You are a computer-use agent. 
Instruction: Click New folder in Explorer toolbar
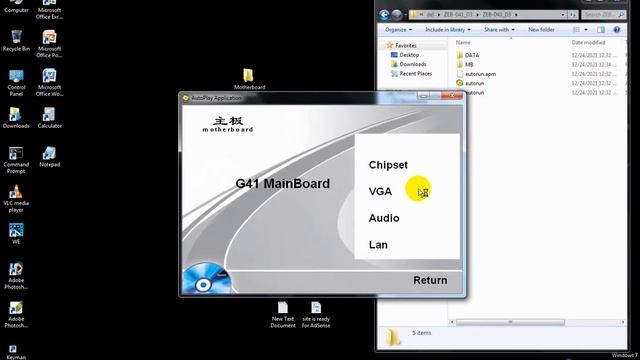[541, 30]
